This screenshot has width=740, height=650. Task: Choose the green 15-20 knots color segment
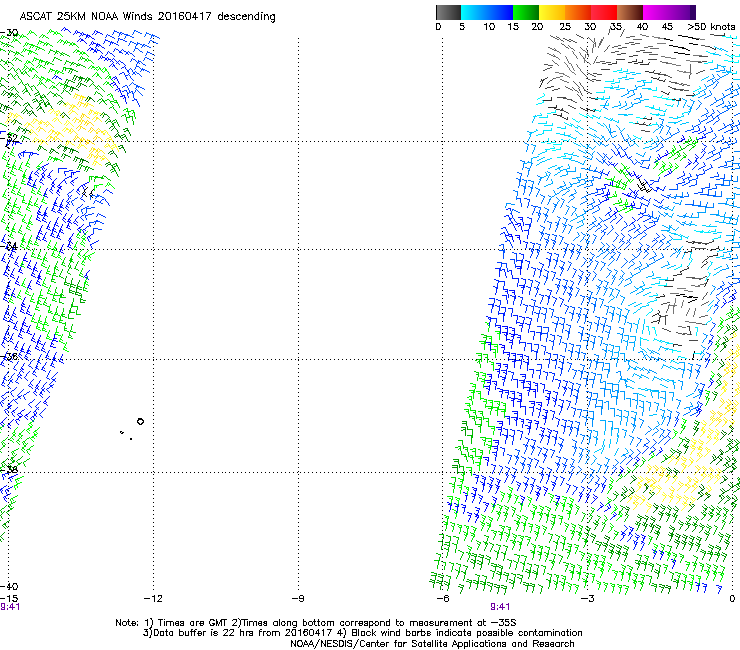[526, 12]
